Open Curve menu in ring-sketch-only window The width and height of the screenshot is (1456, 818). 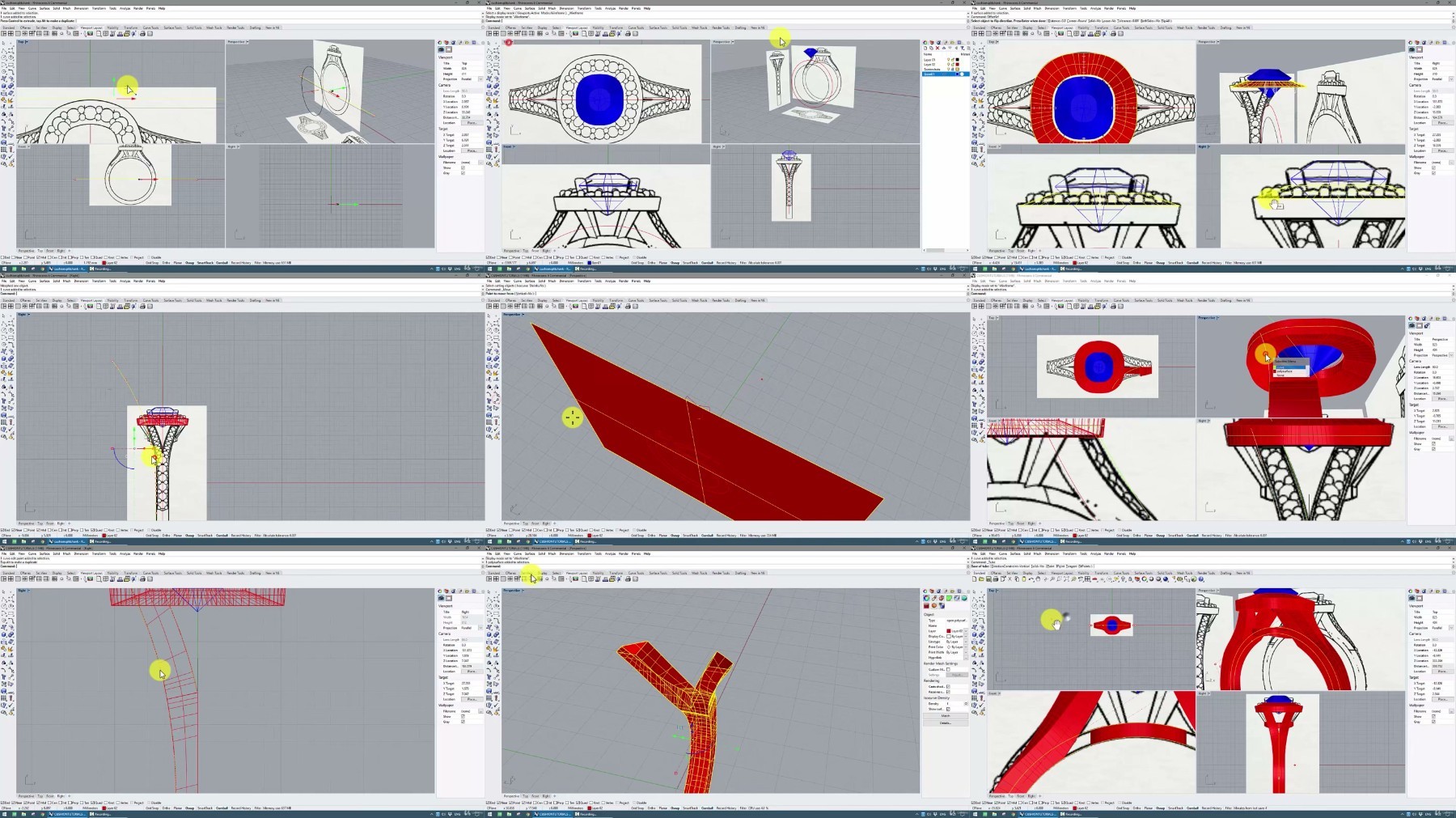(32, 8)
